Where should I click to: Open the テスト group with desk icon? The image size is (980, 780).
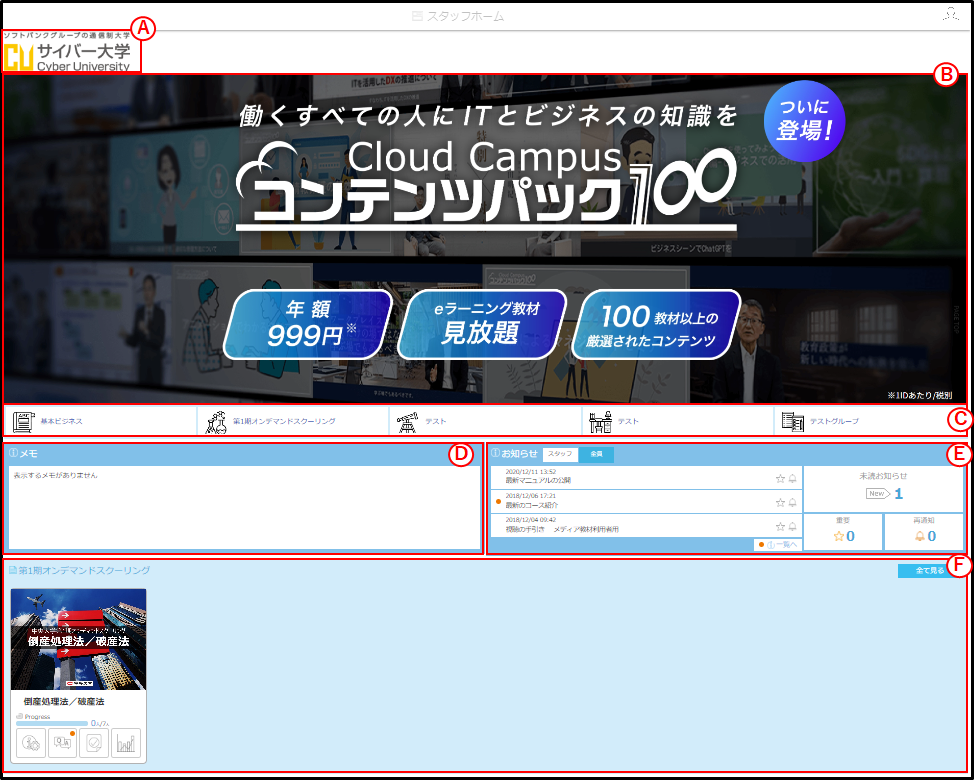coord(678,421)
